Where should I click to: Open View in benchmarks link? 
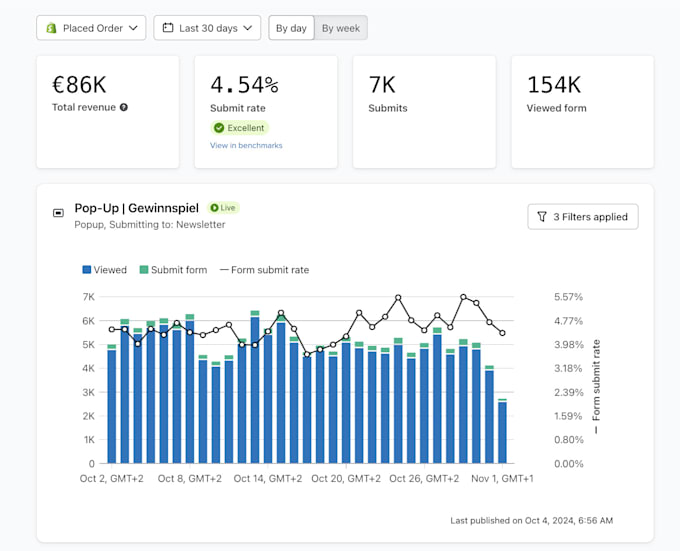246,146
